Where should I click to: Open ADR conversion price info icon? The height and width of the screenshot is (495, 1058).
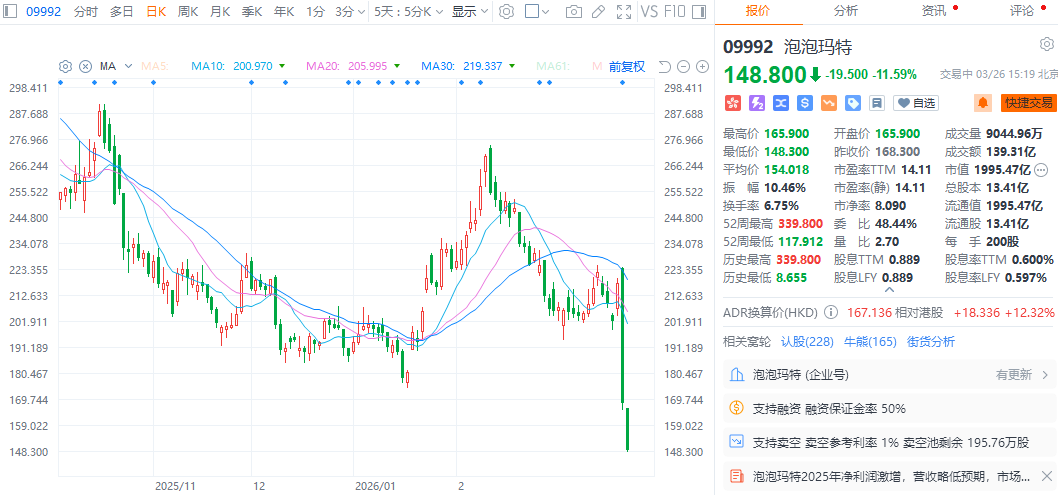pyautogui.click(x=831, y=312)
